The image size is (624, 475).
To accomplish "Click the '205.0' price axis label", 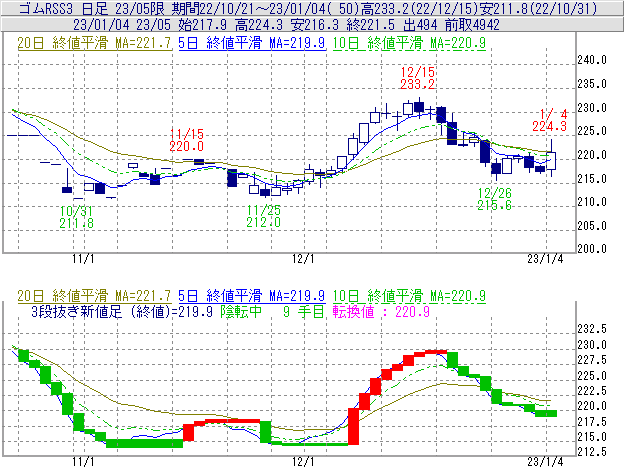I will pyautogui.click(x=592, y=226).
